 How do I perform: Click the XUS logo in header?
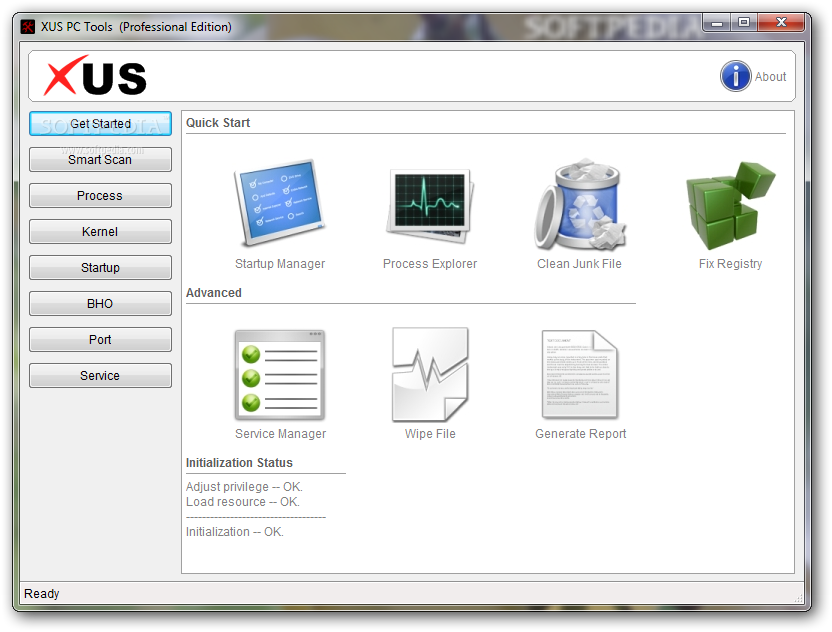[95, 76]
